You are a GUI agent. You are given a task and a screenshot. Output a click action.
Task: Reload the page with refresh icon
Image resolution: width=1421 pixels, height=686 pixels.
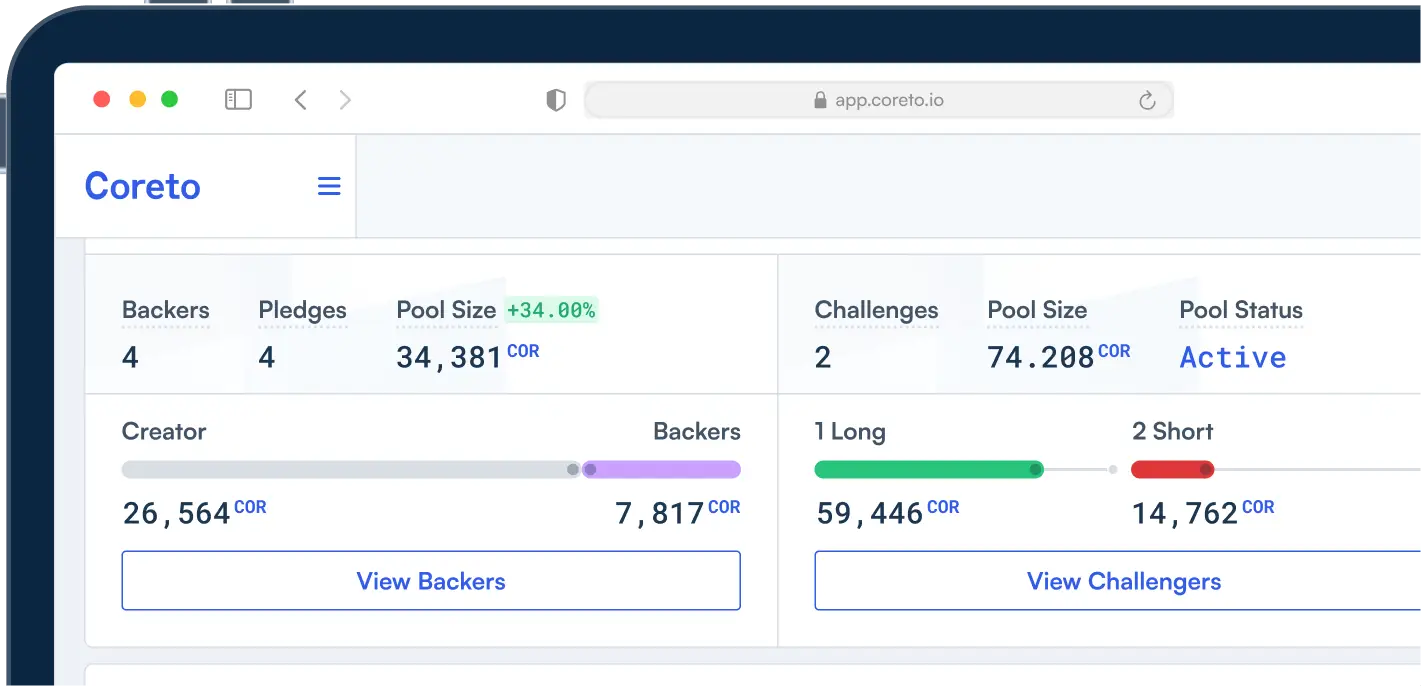pyautogui.click(x=1147, y=100)
